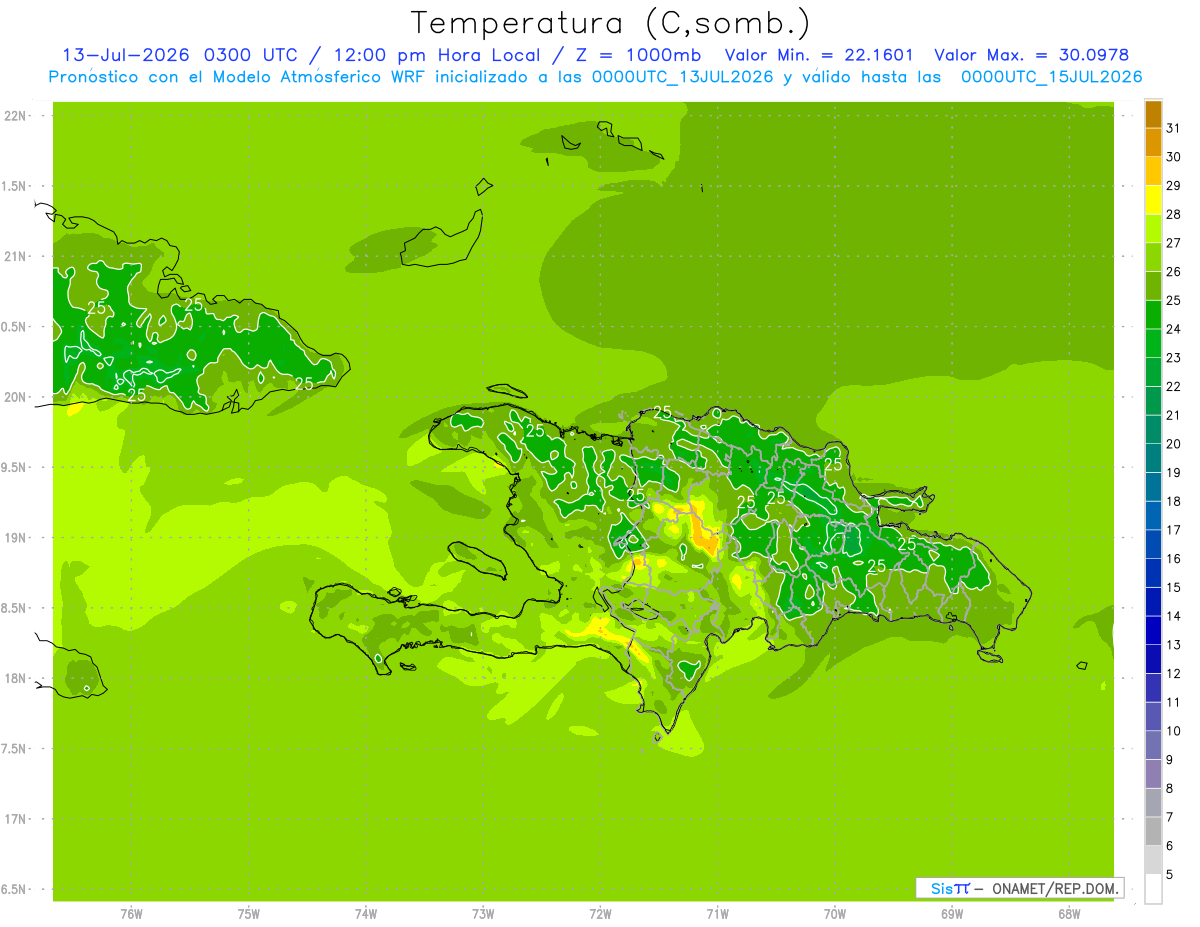Screen dimensions: 1200x927
Task: Click the 0000UTC_15JUL2026 valid-until time
Action: pos(1051,77)
